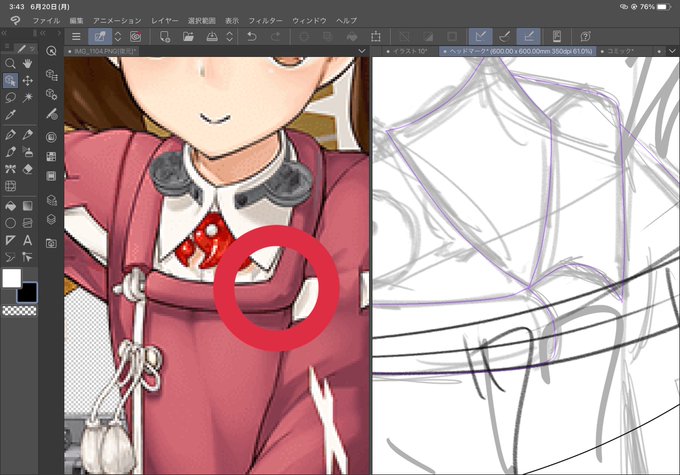This screenshot has height=475, width=680.
Task: Select the Eyedropper tool
Action: point(10,115)
